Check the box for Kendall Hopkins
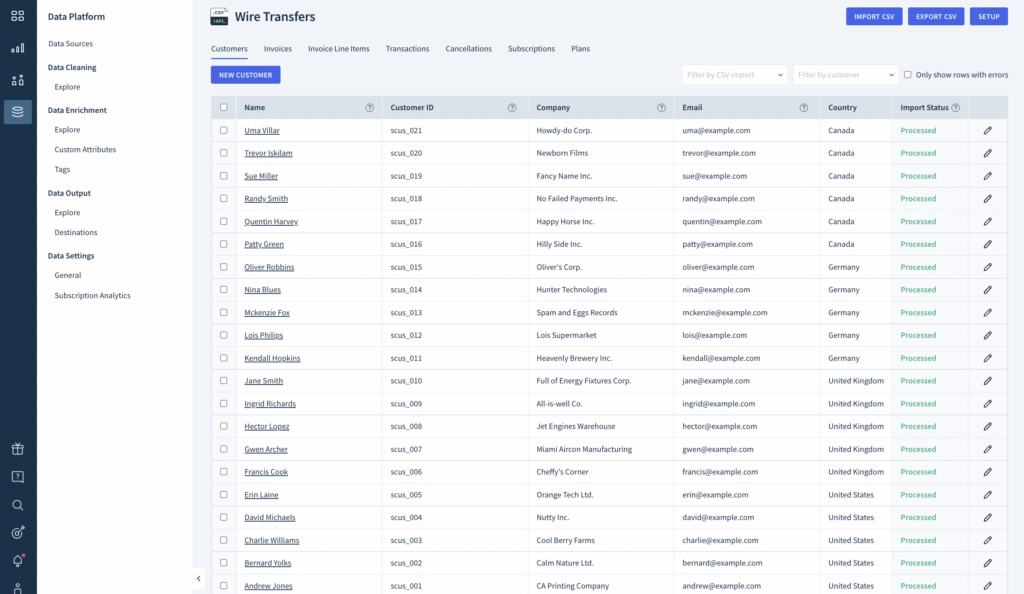The width and height of the screenshot is (1024, 594). [224, 358]
